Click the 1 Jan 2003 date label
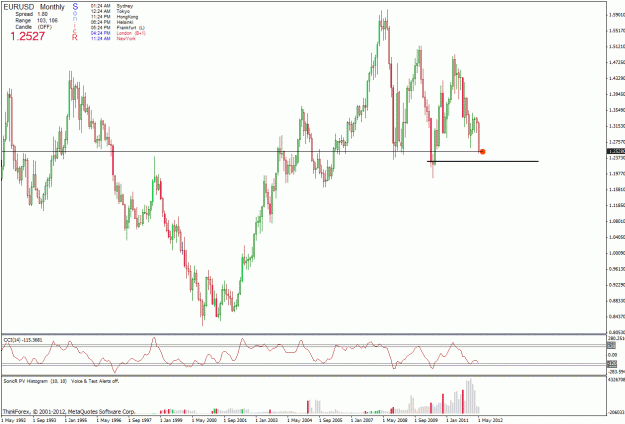Viewport: 625px width, 424px height. tap(266, 420)
